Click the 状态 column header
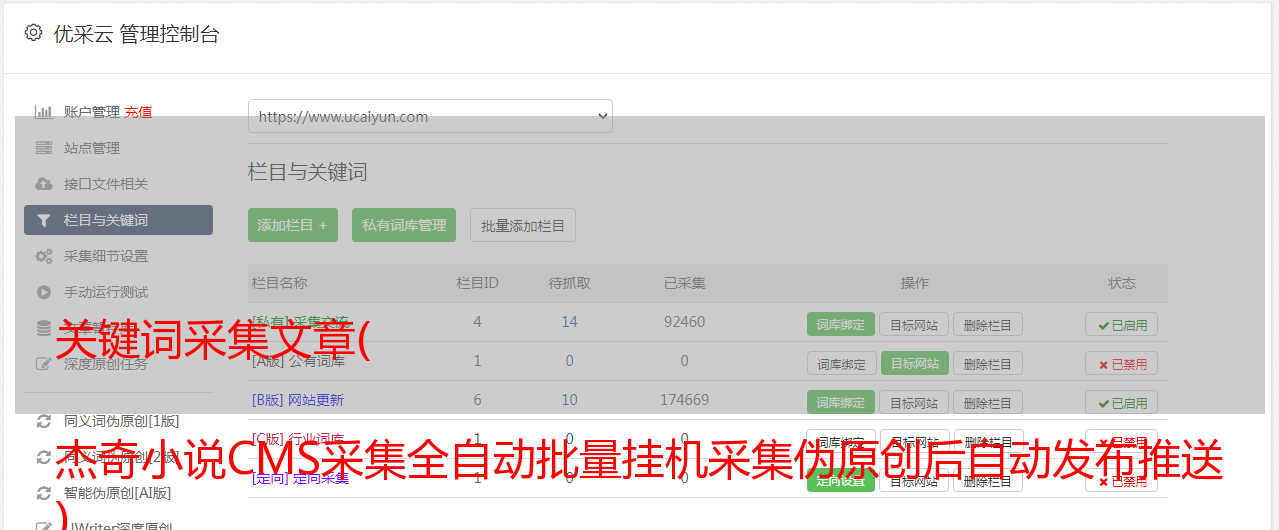1279x530 pixels. (x=1122, y=283)
